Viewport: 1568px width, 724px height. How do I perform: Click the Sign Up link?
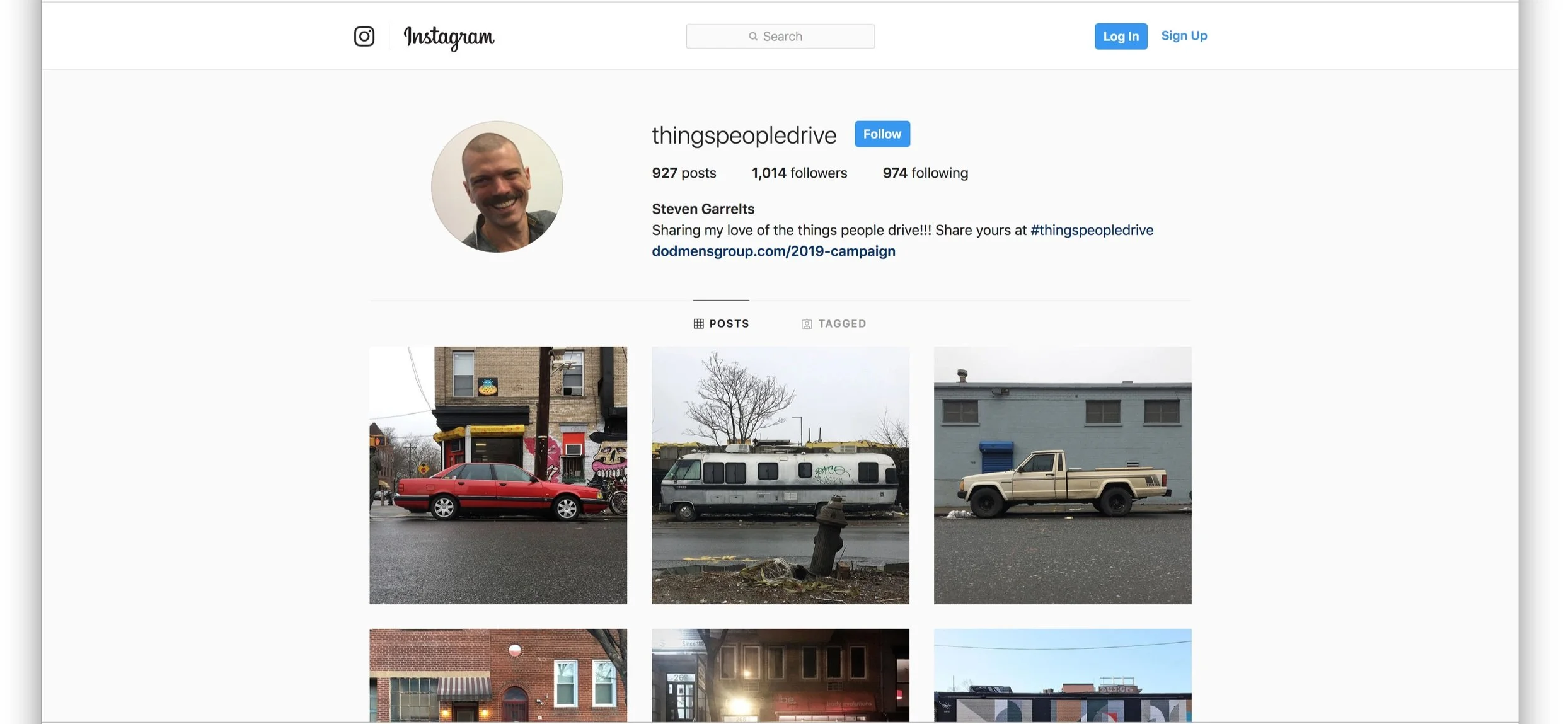(x=1184, y=35)
